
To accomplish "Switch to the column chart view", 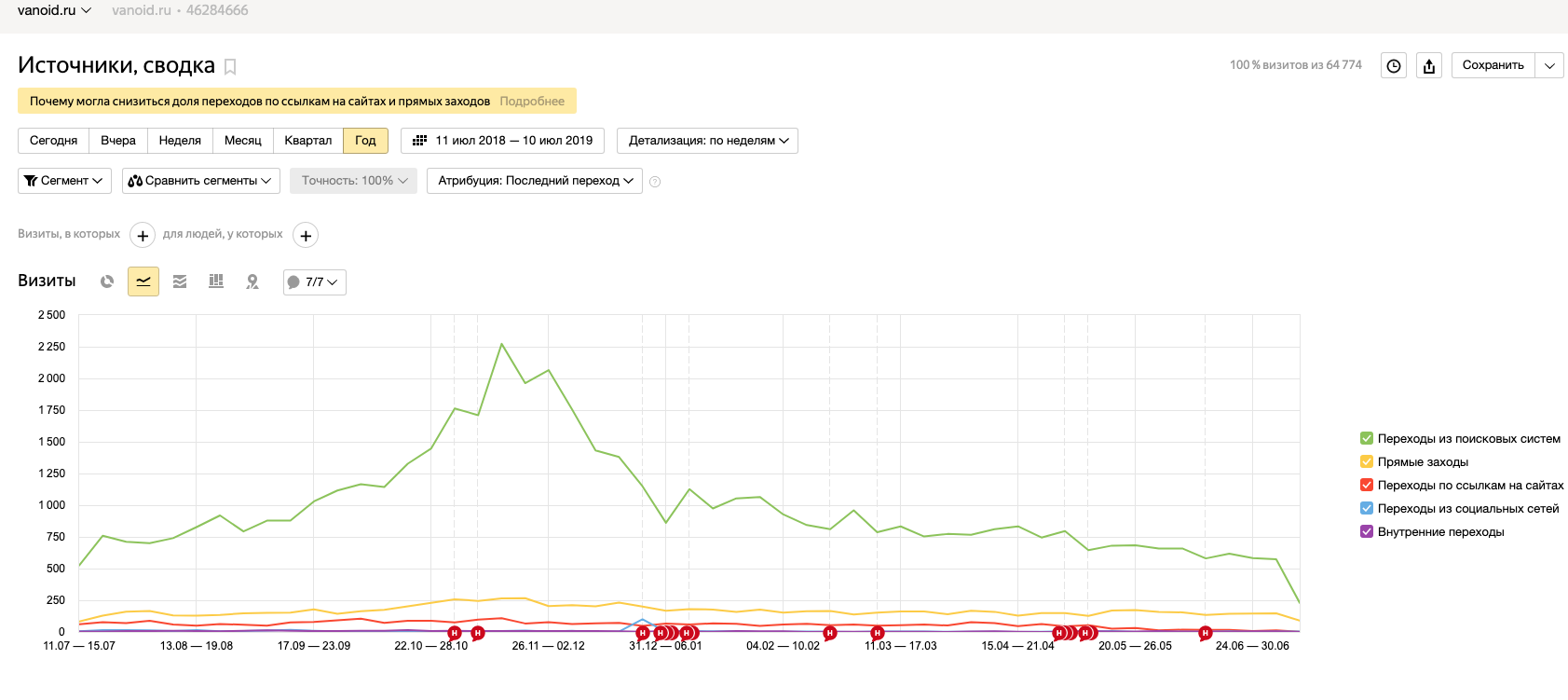I will point(216,281).
